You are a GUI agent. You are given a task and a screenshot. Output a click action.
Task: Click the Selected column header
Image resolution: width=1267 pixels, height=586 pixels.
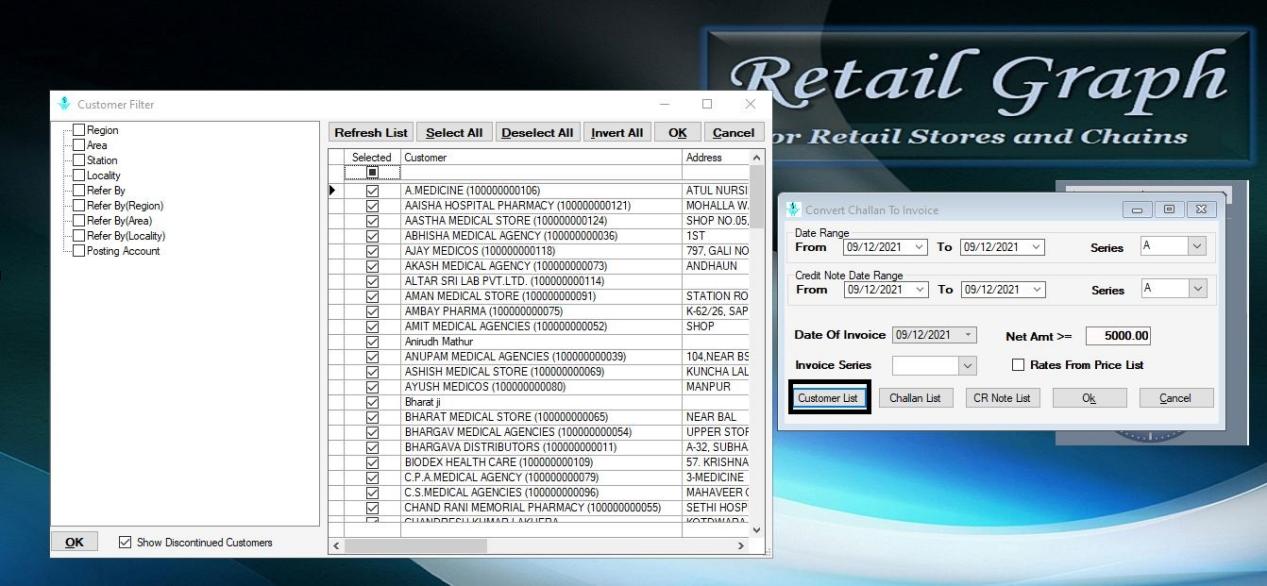[372, 157]
